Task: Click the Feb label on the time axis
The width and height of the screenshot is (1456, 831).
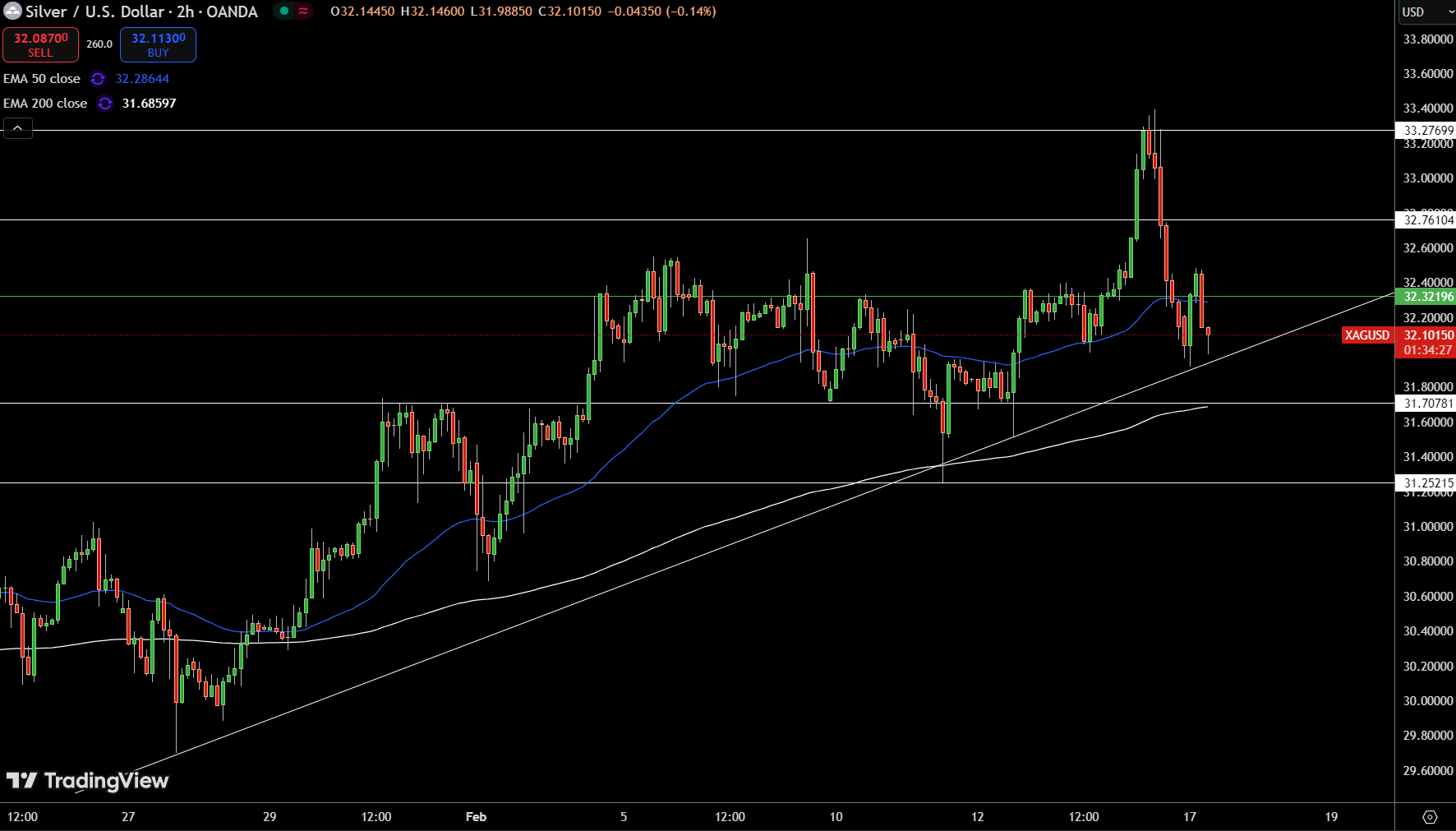Action: pyautogui.click(x=476, y=816)
